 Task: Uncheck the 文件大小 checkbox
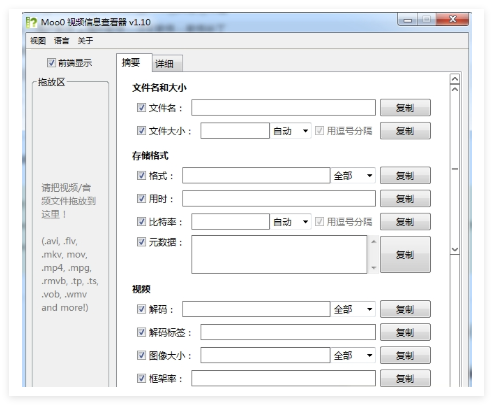coord(141,131)
